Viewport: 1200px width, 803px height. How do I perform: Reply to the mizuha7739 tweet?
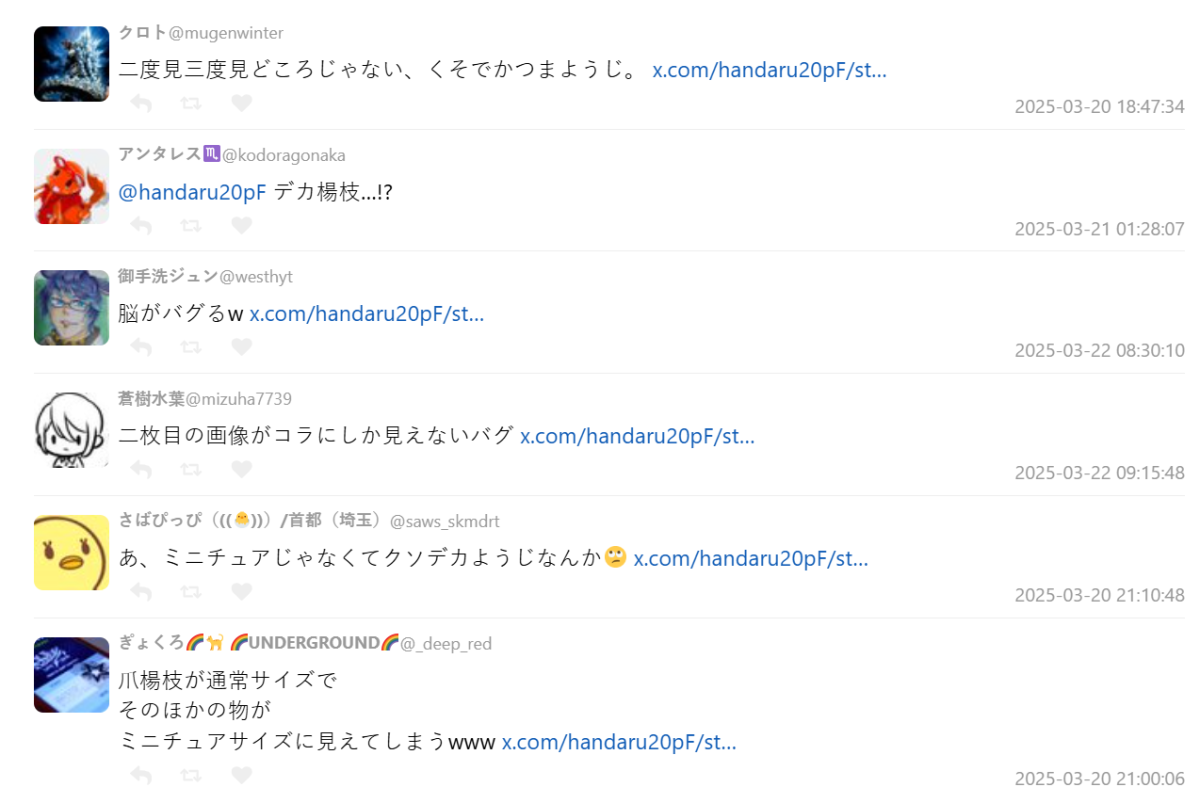click(x=141, y=469)
